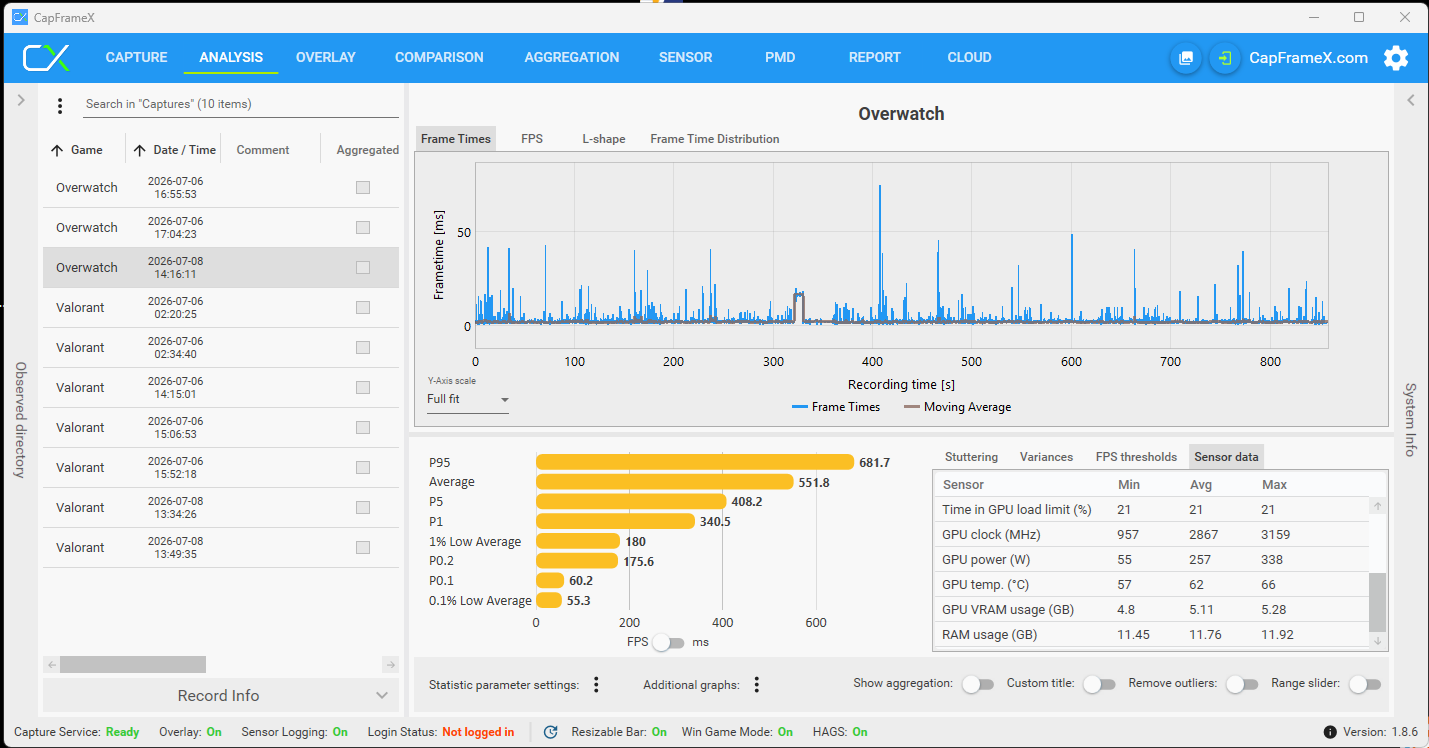
Task: Enable the Custom title toggle
Action: click(1099, 684)
